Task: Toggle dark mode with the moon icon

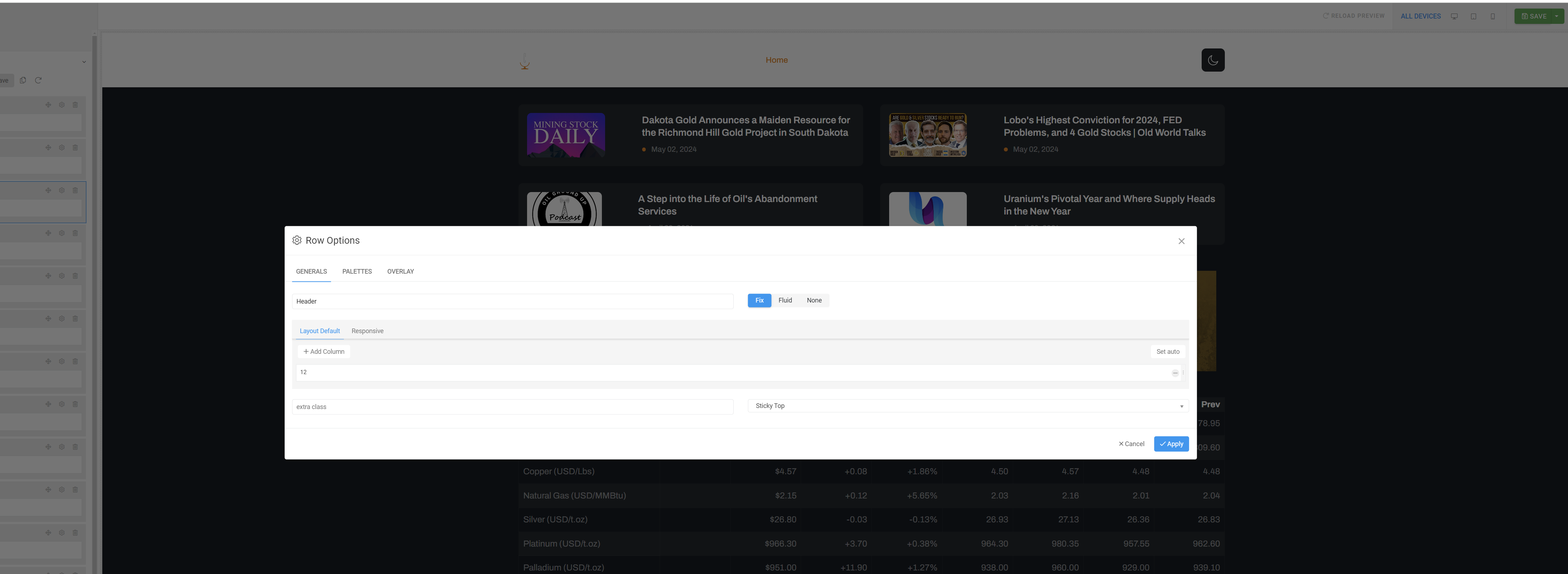Action: (x=1212, y=60)
